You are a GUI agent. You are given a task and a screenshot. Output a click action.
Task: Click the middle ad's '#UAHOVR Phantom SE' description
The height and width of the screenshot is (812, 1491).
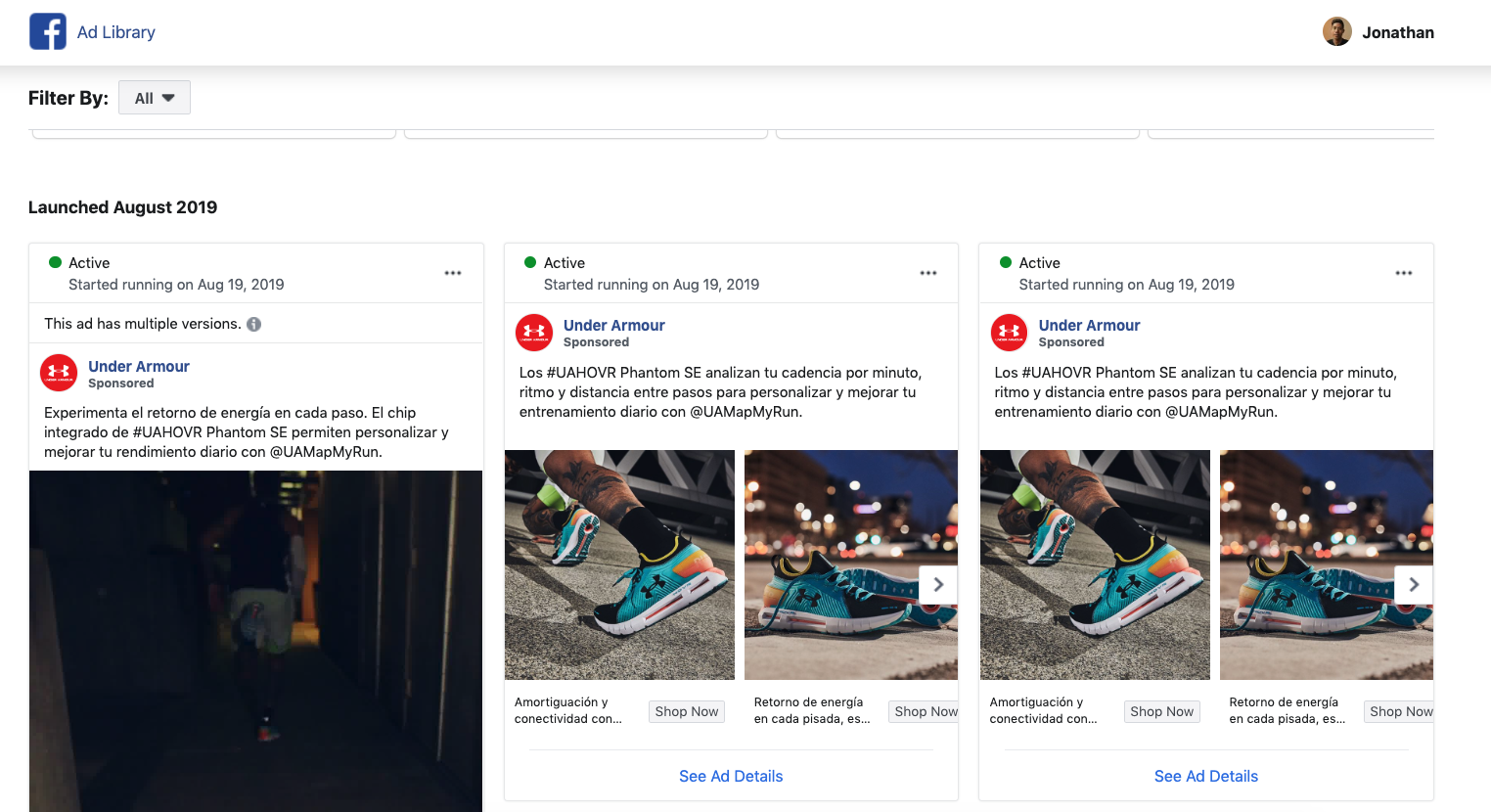[721, 392]
